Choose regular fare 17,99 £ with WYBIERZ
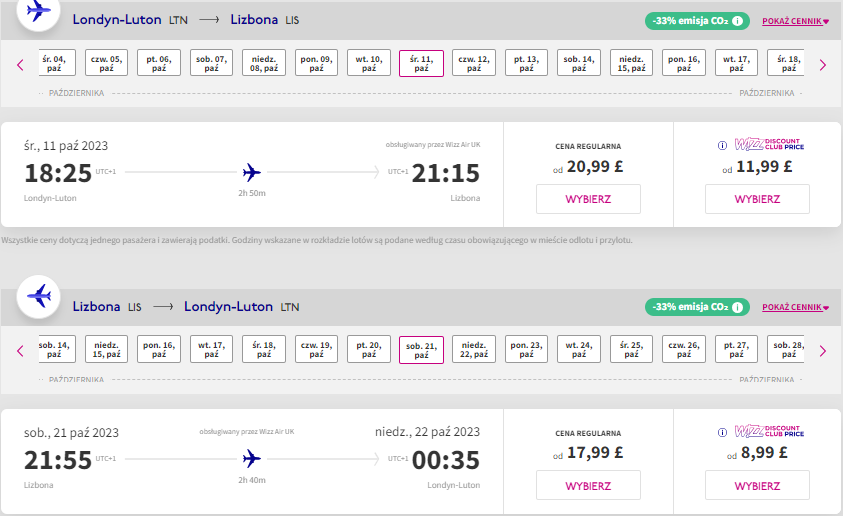 (x=588, y=485)
